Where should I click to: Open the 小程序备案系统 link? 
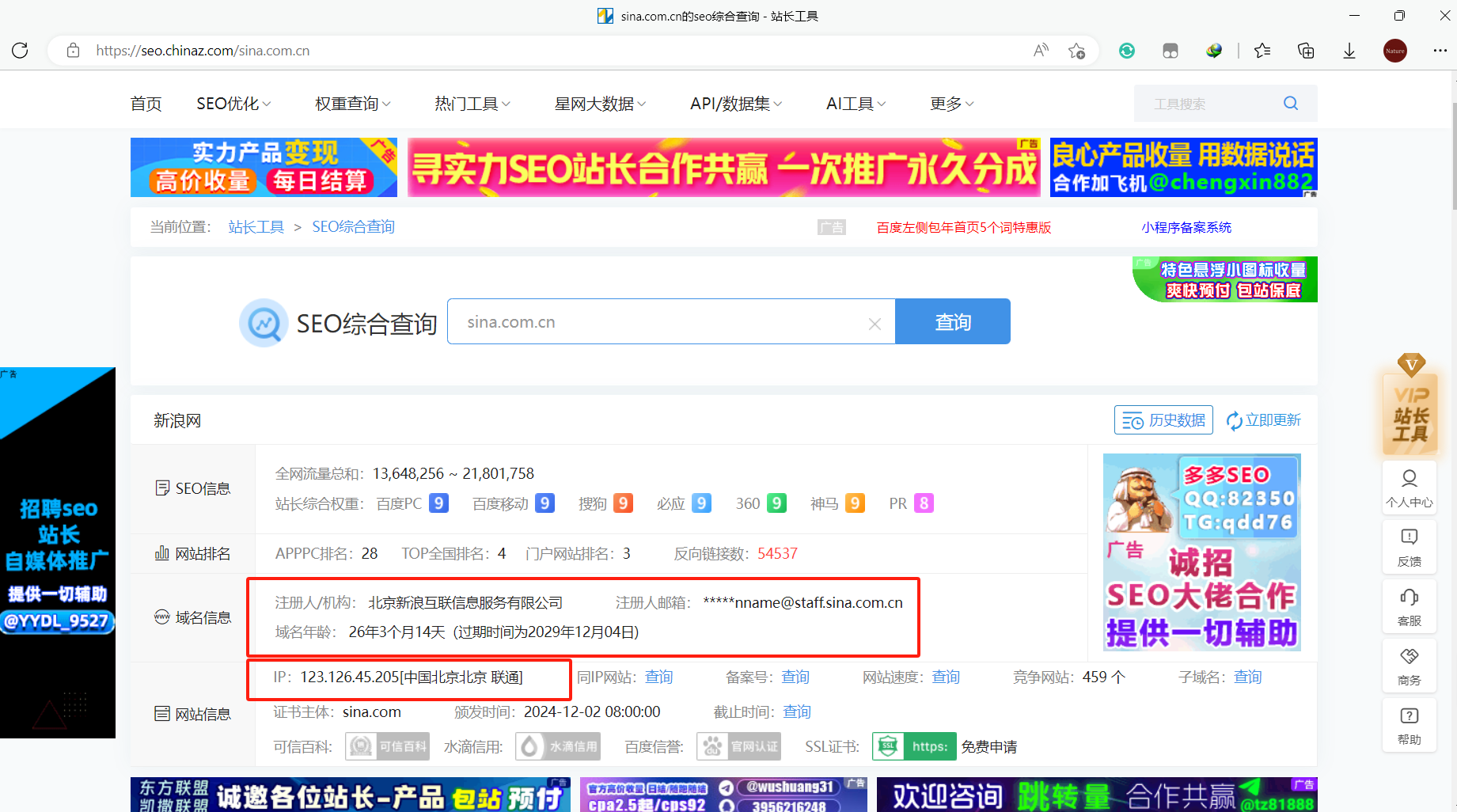coord(1186,228)
